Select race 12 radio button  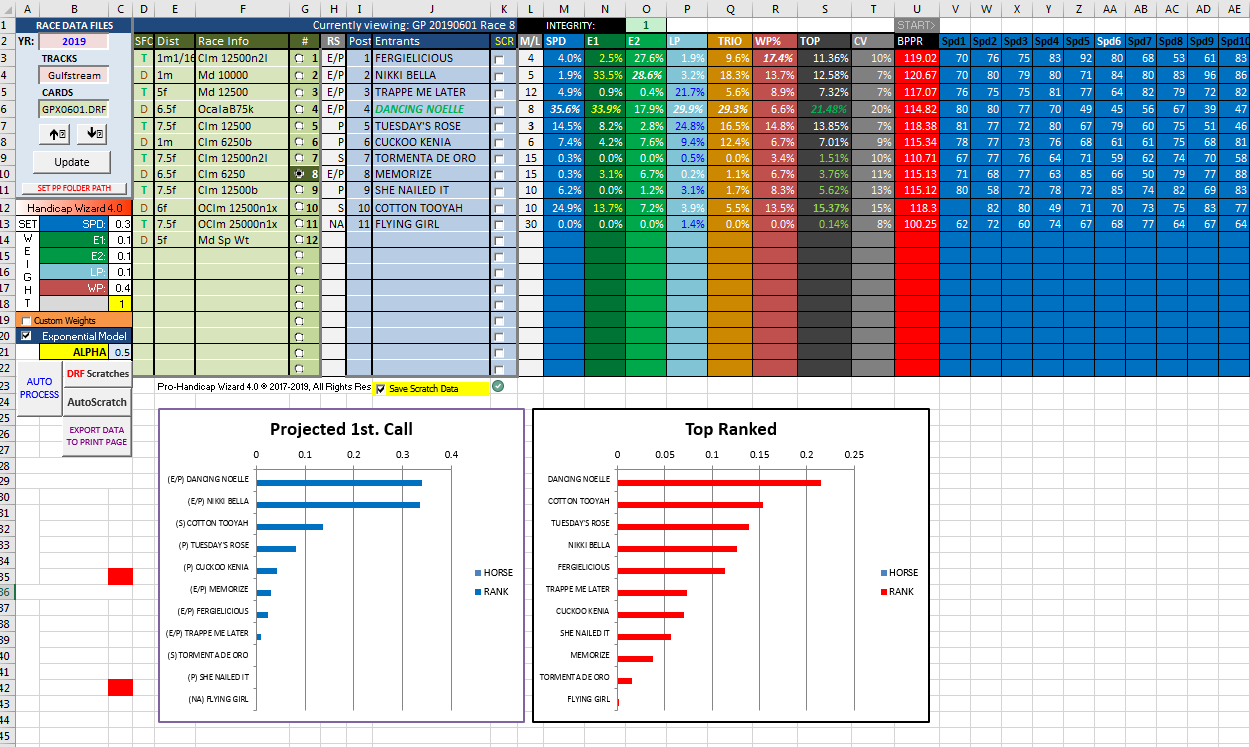(301, 240)
